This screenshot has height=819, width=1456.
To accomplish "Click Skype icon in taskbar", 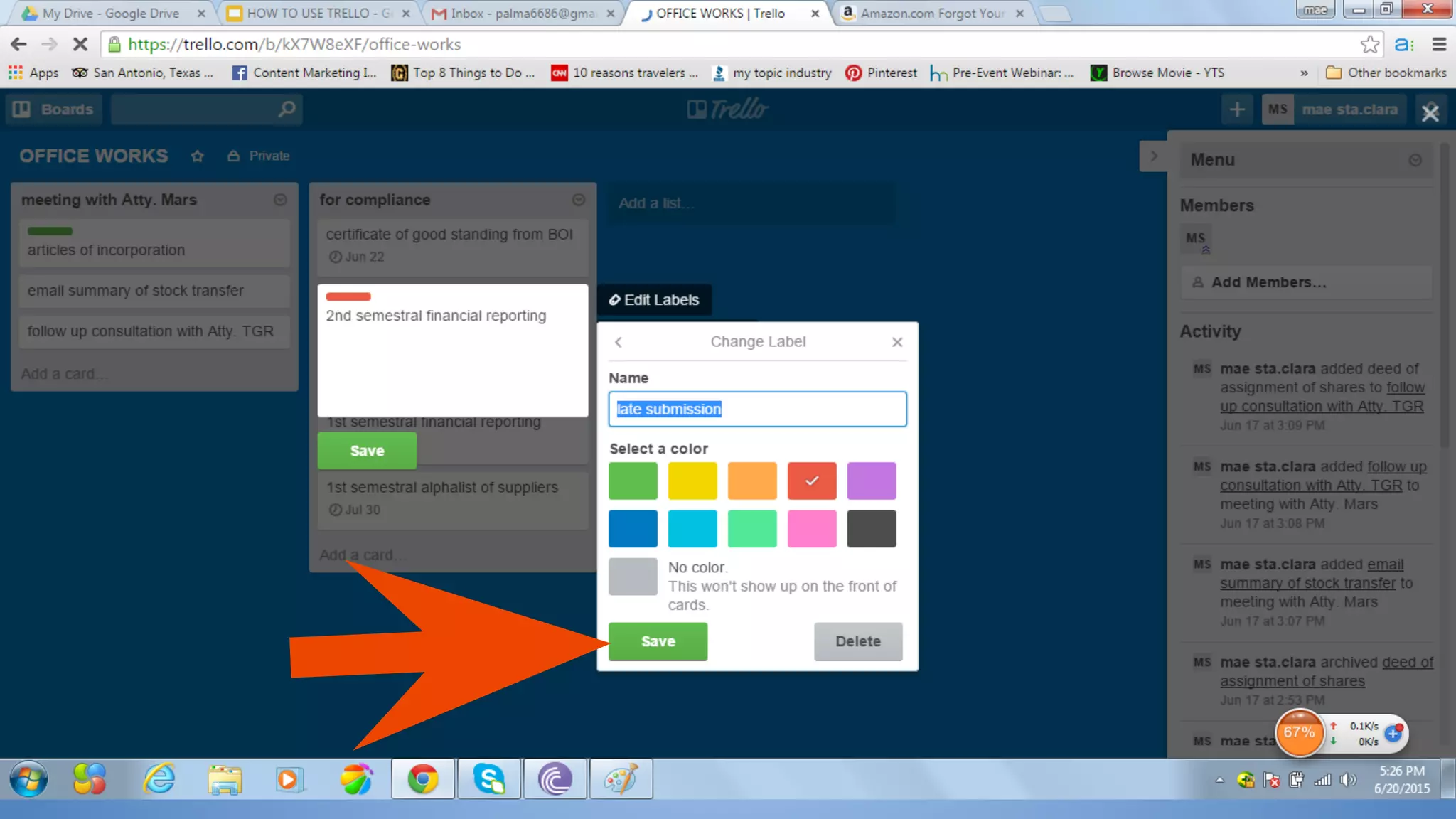I will pos(489,779).
